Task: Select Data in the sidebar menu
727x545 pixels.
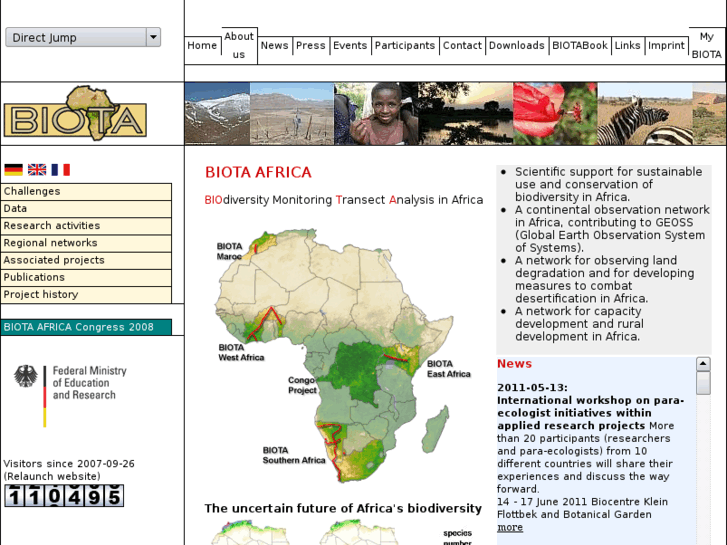Action: pyautogui.click(x=86, y=209)
